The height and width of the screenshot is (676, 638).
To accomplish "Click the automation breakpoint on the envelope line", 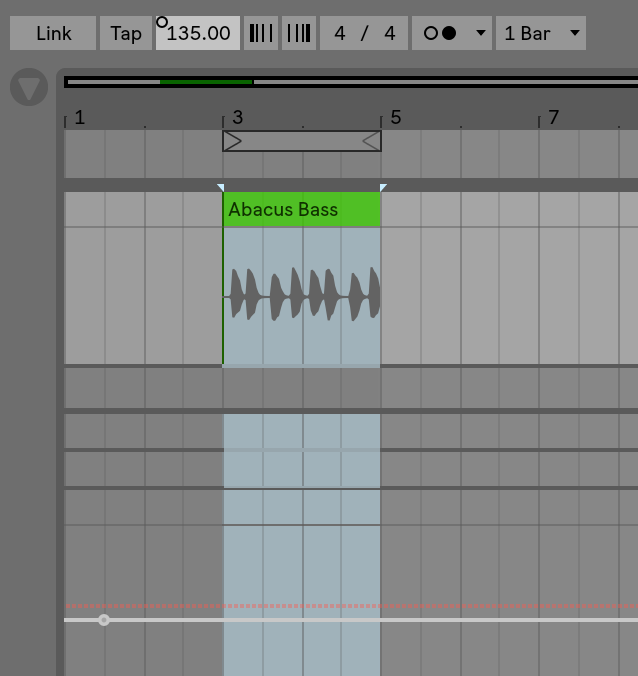I will [x=104, y=620].
